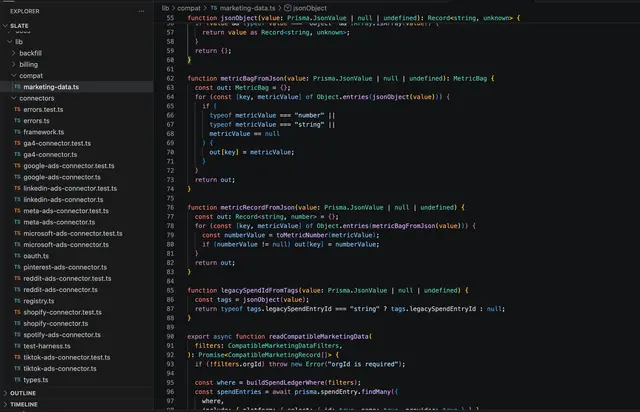
Task: Open tiktok-ads-connector.test.ts file
Action: click(x=67, y=357)
